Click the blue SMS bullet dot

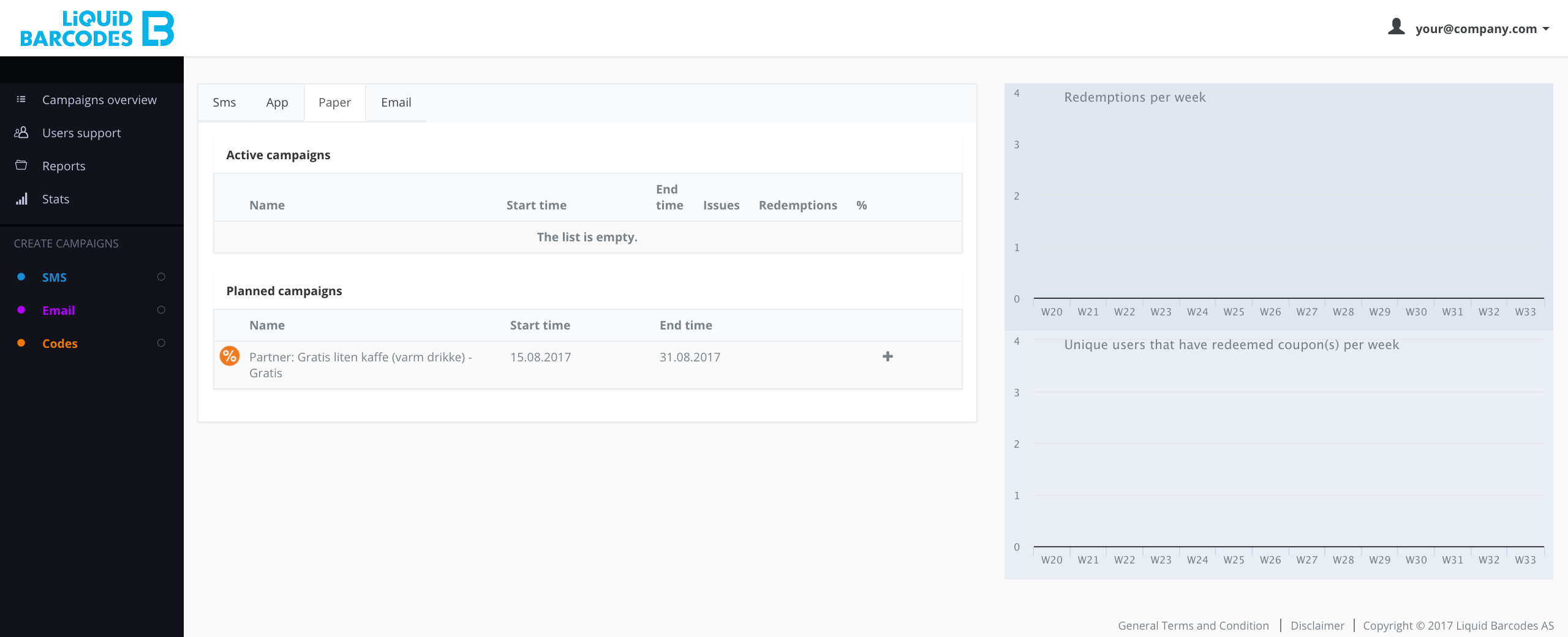pos(21,277)
